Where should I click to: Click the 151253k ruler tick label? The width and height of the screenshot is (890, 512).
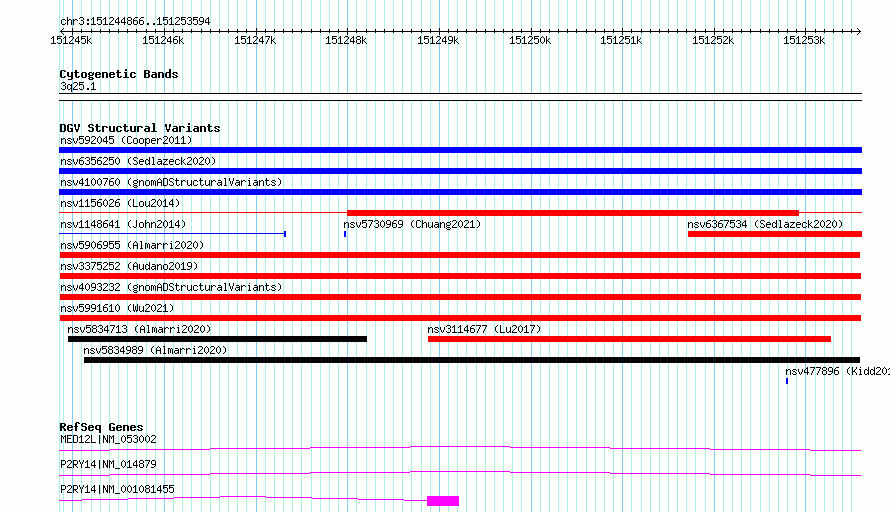pos(804,40)
